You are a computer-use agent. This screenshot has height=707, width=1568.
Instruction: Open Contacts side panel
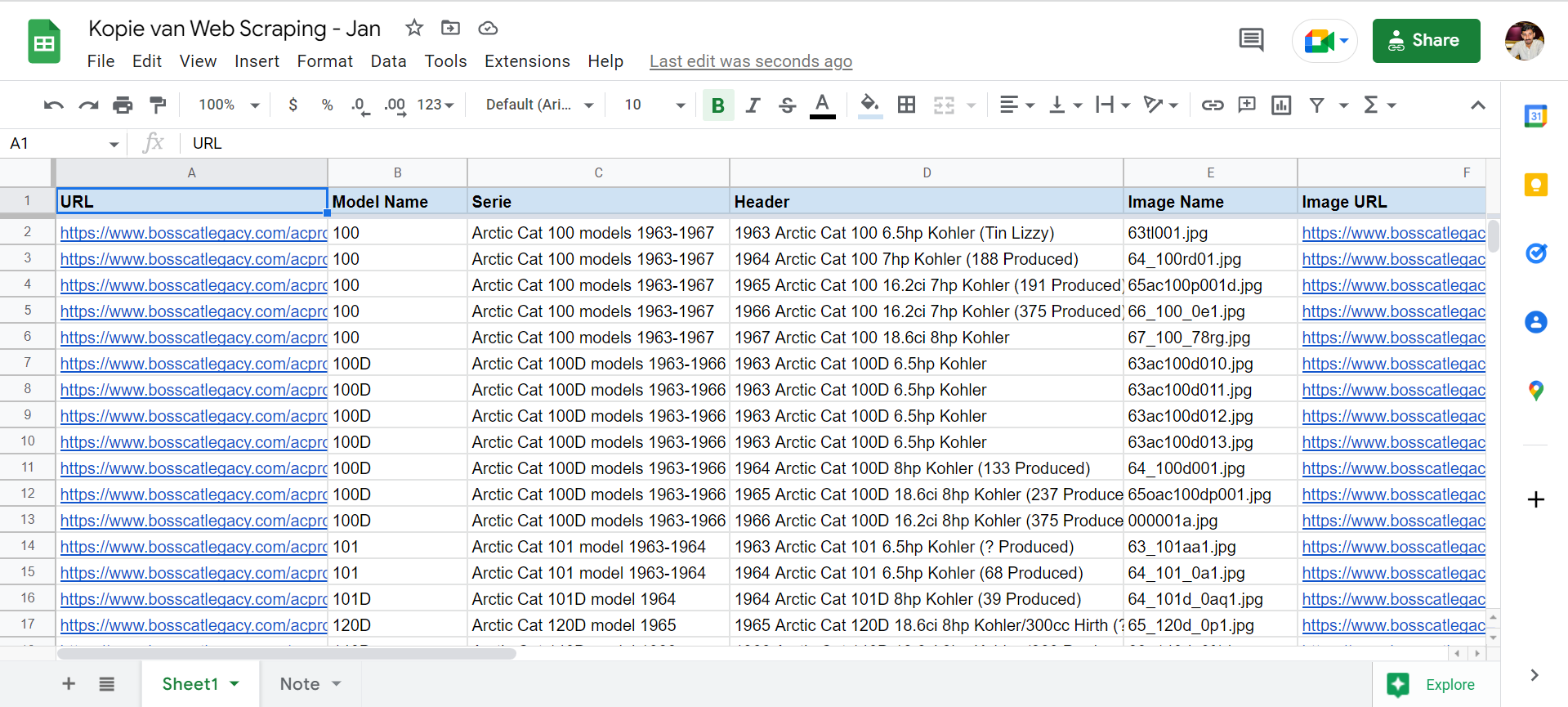1536,322
